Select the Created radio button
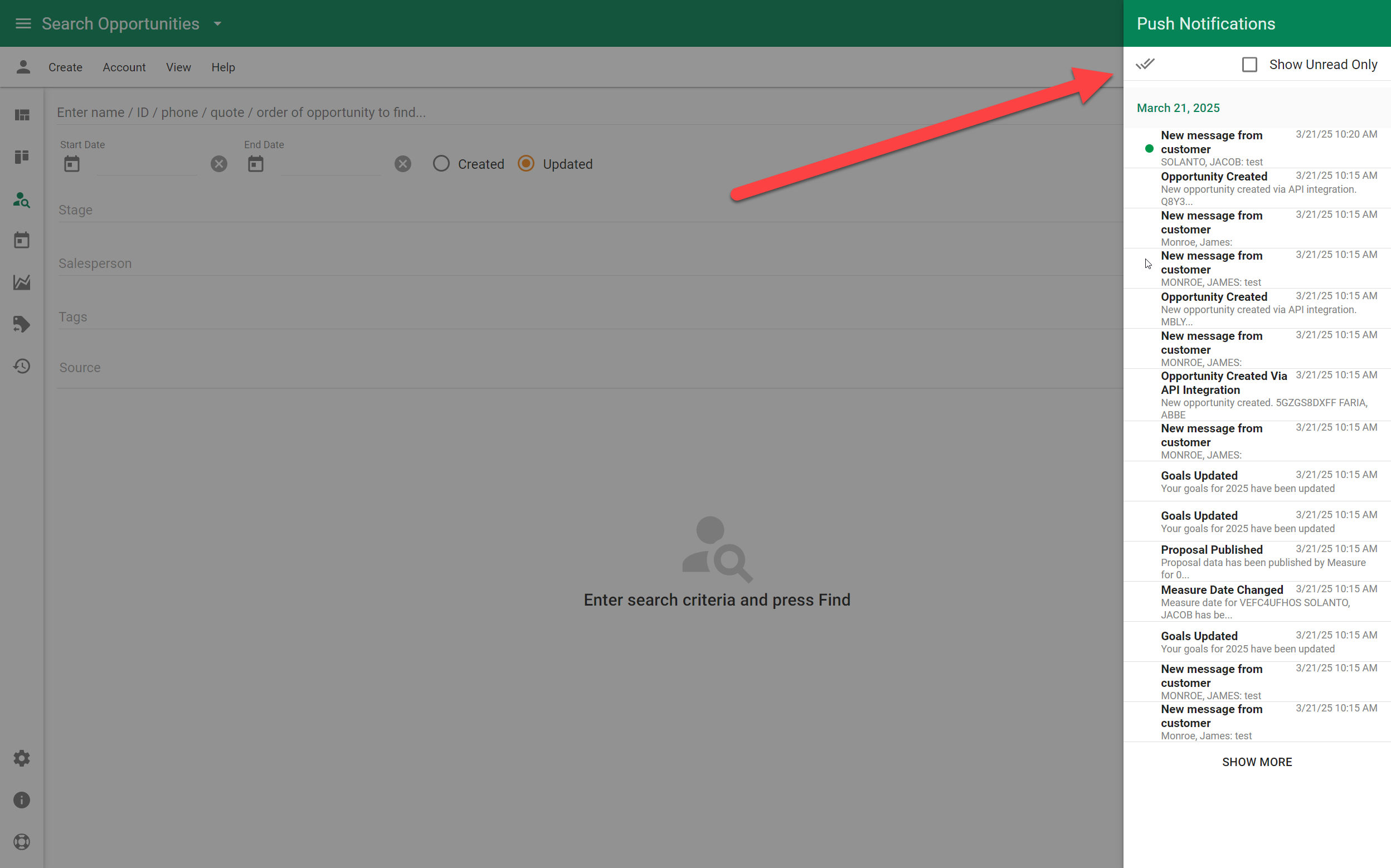The width and height of the screenshot is (1391, 868). (x=441, y=164)
